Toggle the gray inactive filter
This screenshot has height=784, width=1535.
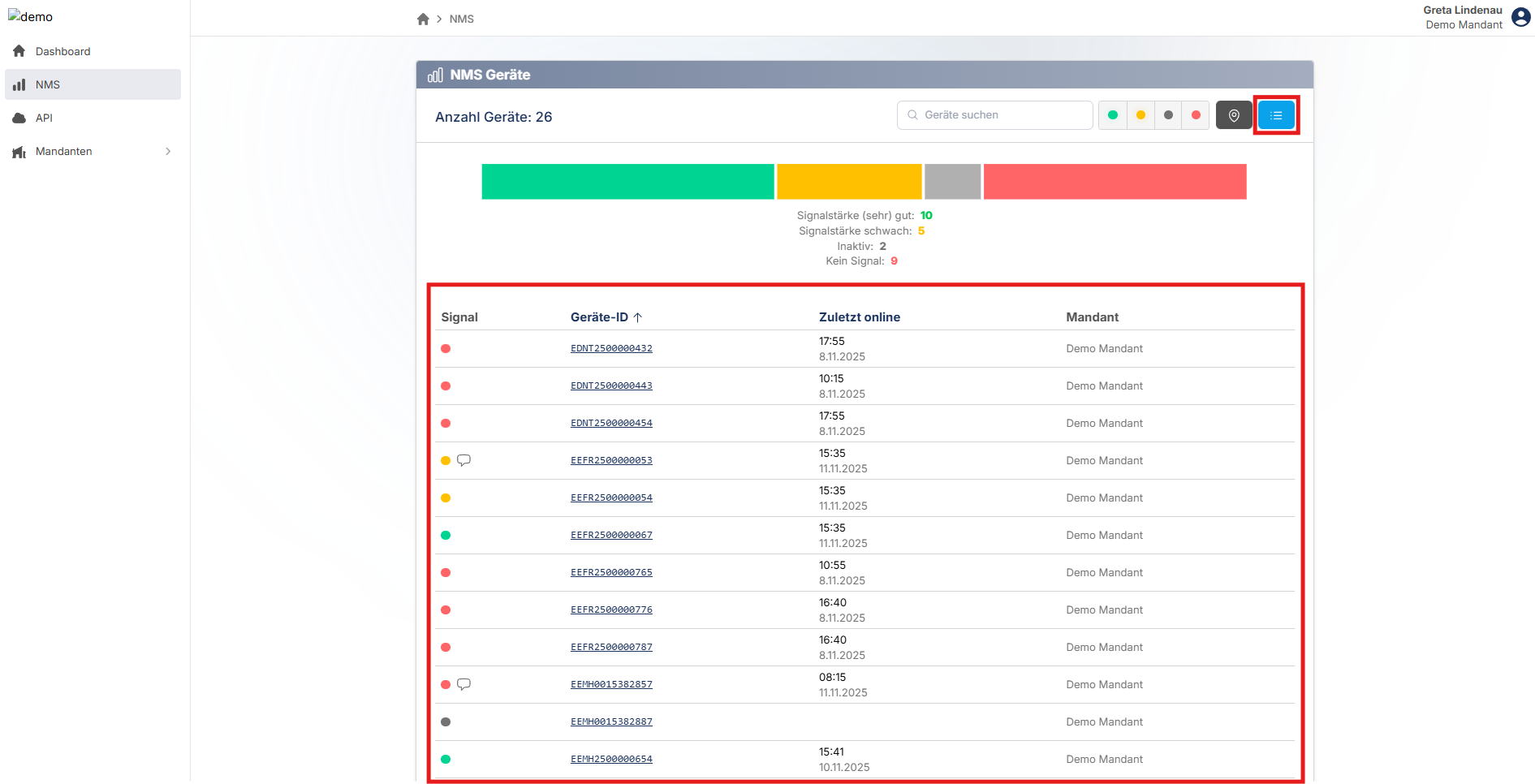pos(1168,115)
